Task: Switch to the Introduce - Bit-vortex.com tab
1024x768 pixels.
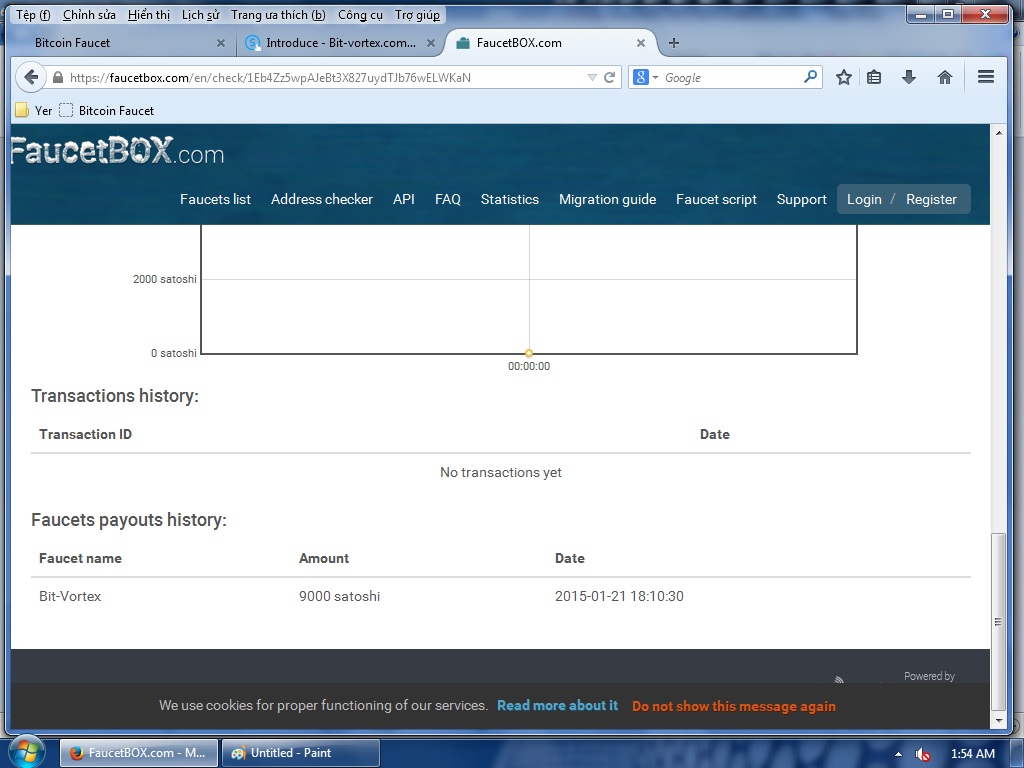Action: tap(340, 42)
